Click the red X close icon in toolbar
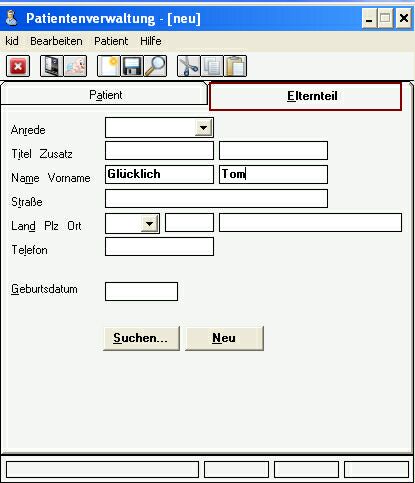Image resolution: width=415 pixels, height=483 pixels. coord(18,66)
